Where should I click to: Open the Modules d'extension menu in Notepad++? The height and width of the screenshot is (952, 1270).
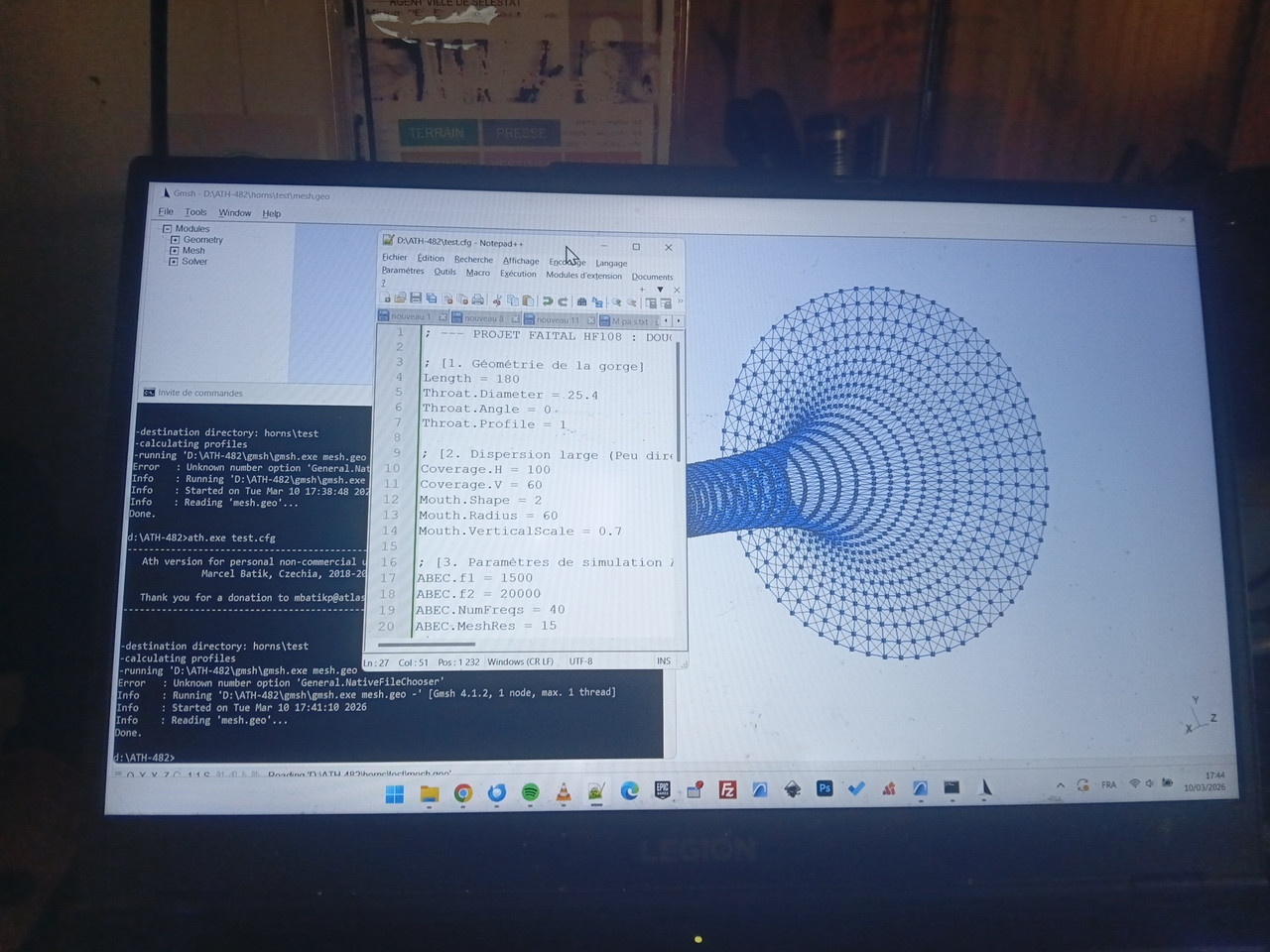[584, 276]
